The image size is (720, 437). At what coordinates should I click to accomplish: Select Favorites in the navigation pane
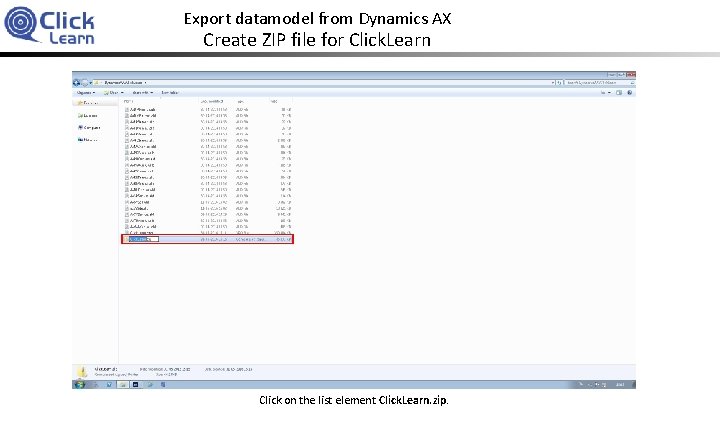click(x=88, y=103)
